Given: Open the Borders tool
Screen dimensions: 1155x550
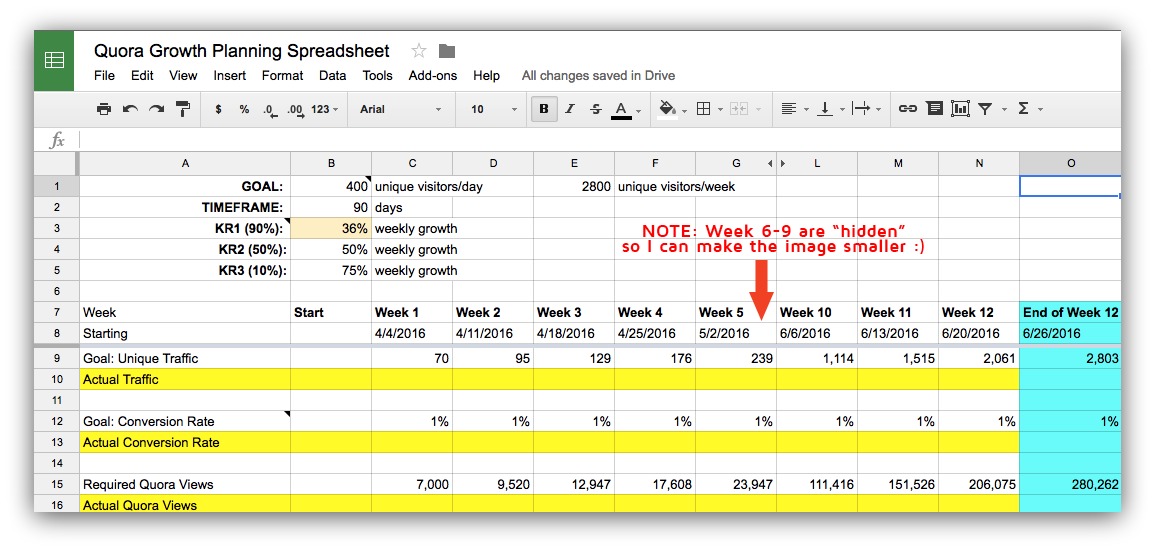Looking at the screenshot, I should (x=703, y=109).
